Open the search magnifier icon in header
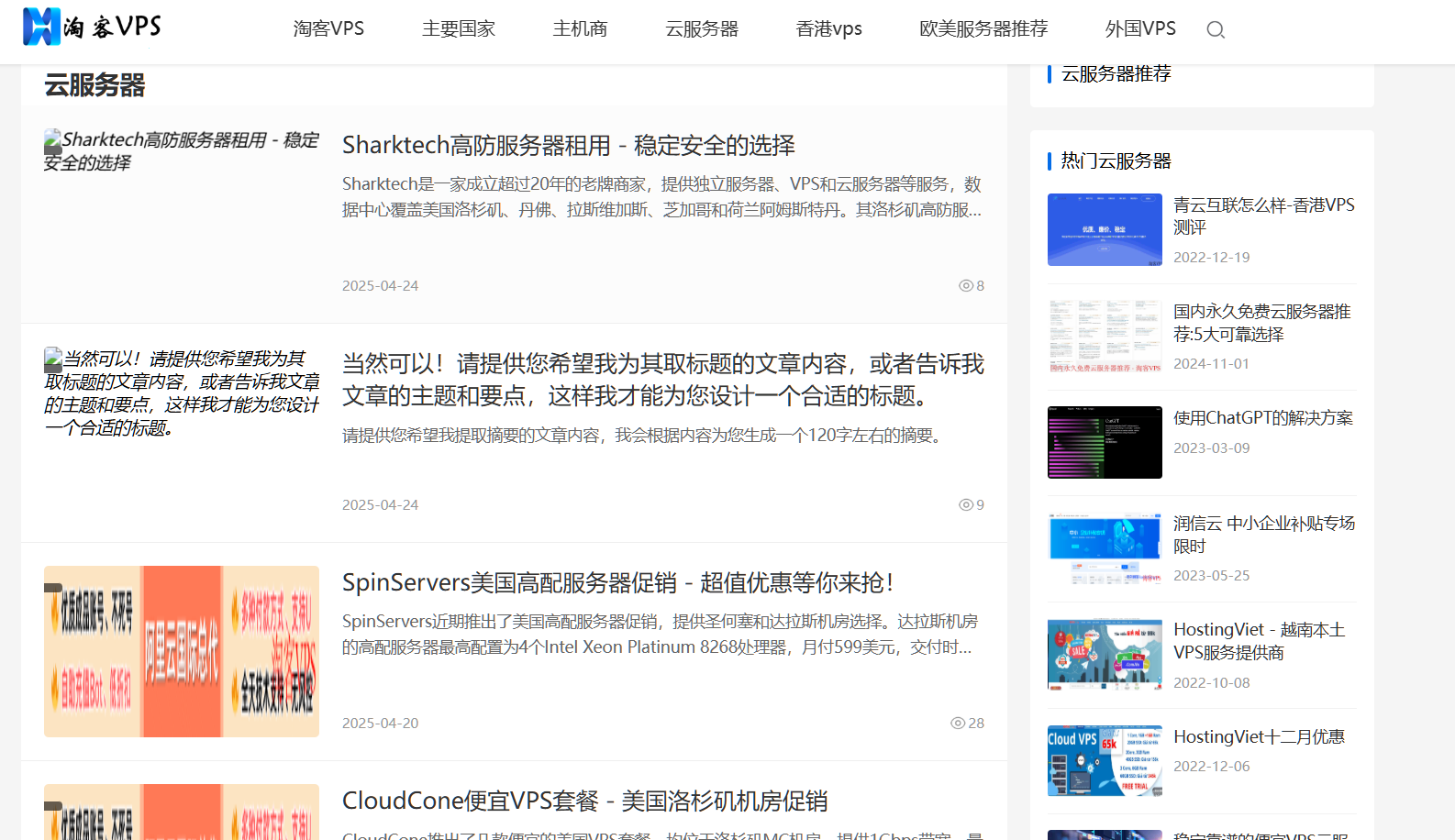1455x840 pixels. tap(1216, 29)
